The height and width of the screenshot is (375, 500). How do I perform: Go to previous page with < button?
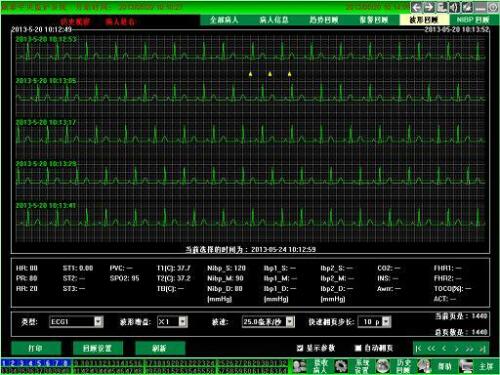(444, 349)
